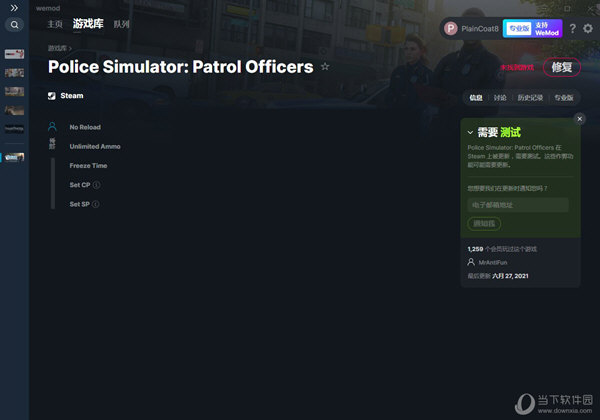Select the Freeze Time cheat
Screen dimensions: 600x420
(x=88, y=166)
